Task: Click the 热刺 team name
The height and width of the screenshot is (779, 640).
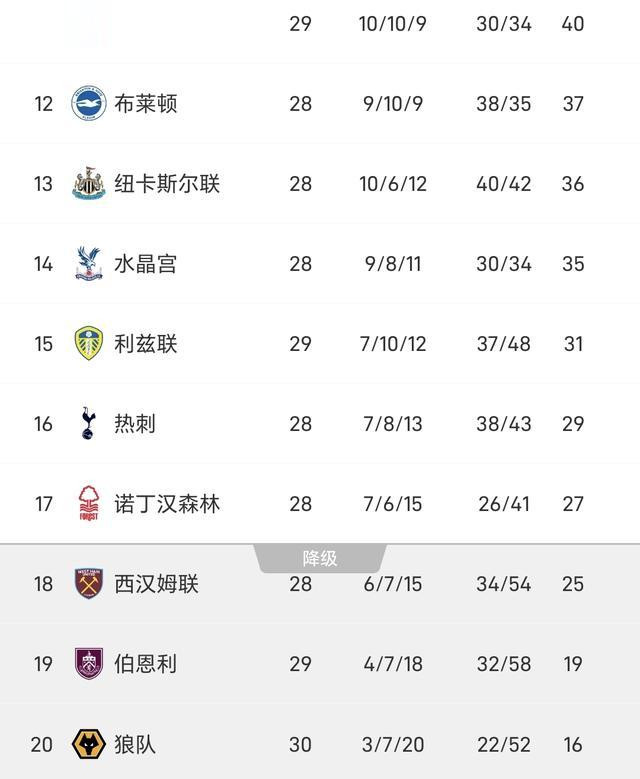Action: pyautogui.click(x=135, y=424)
